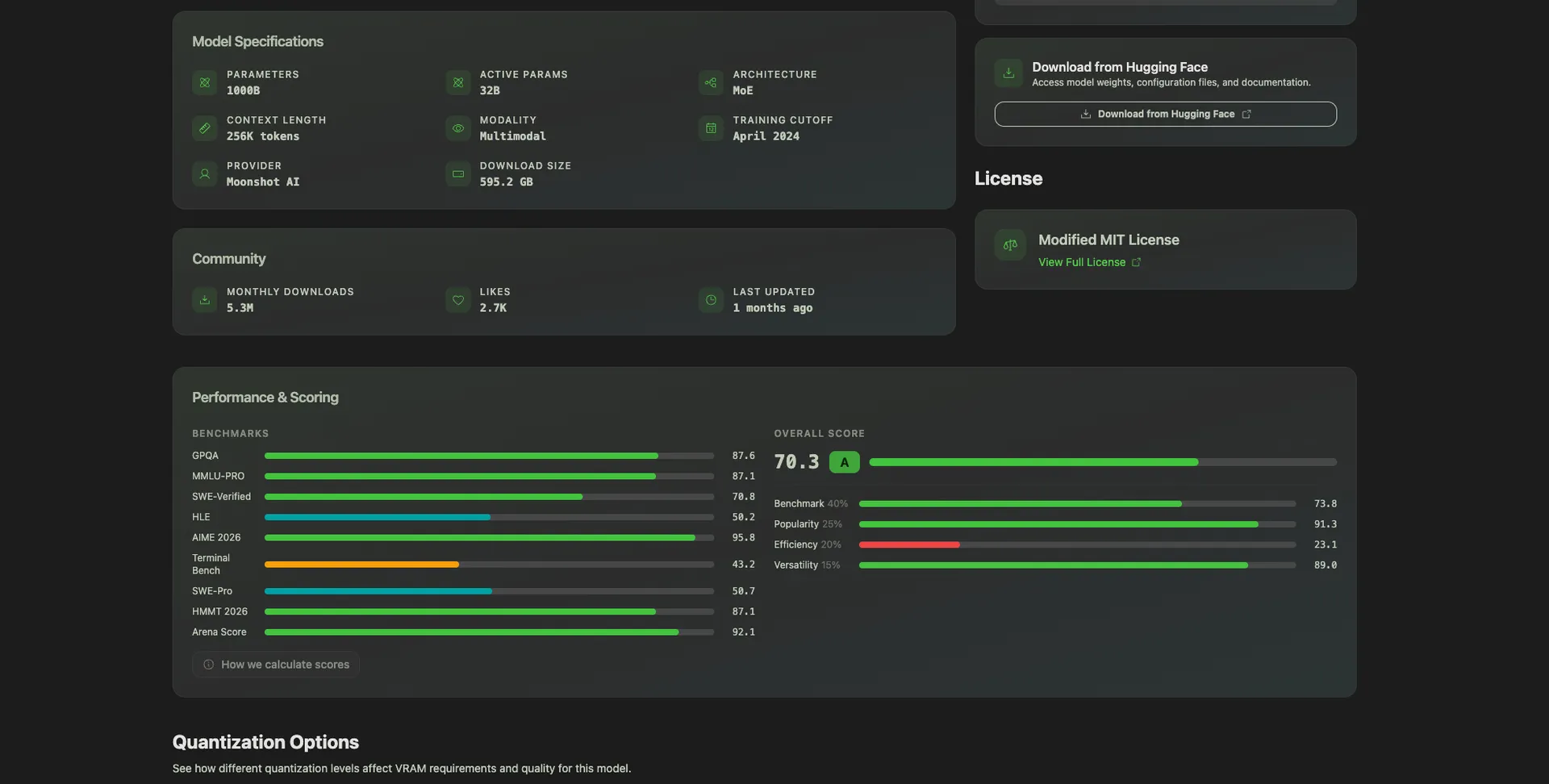Open the View Full License link
Image resolution: width=1549 pixels, height=784 pixels.
(x=1081, y=261)
